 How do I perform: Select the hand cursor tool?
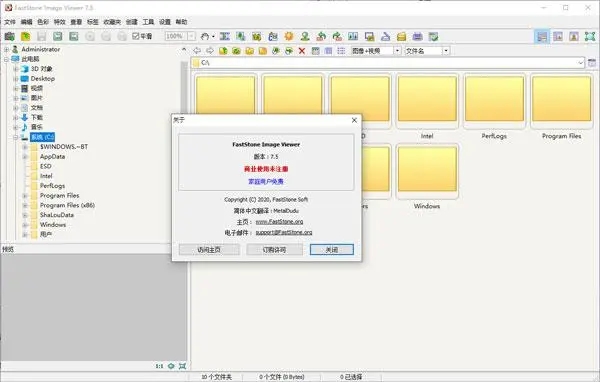pyautogui.click(x=205, y=36)
